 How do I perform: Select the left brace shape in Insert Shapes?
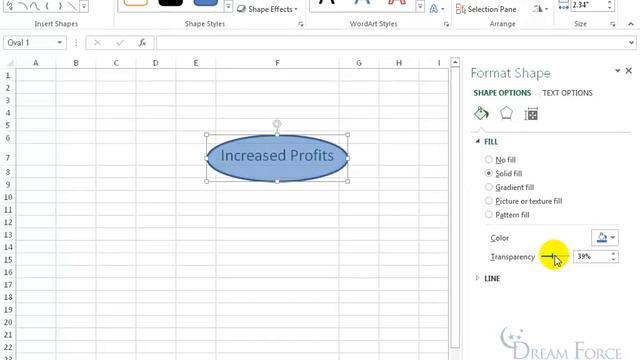pos(47,6)
